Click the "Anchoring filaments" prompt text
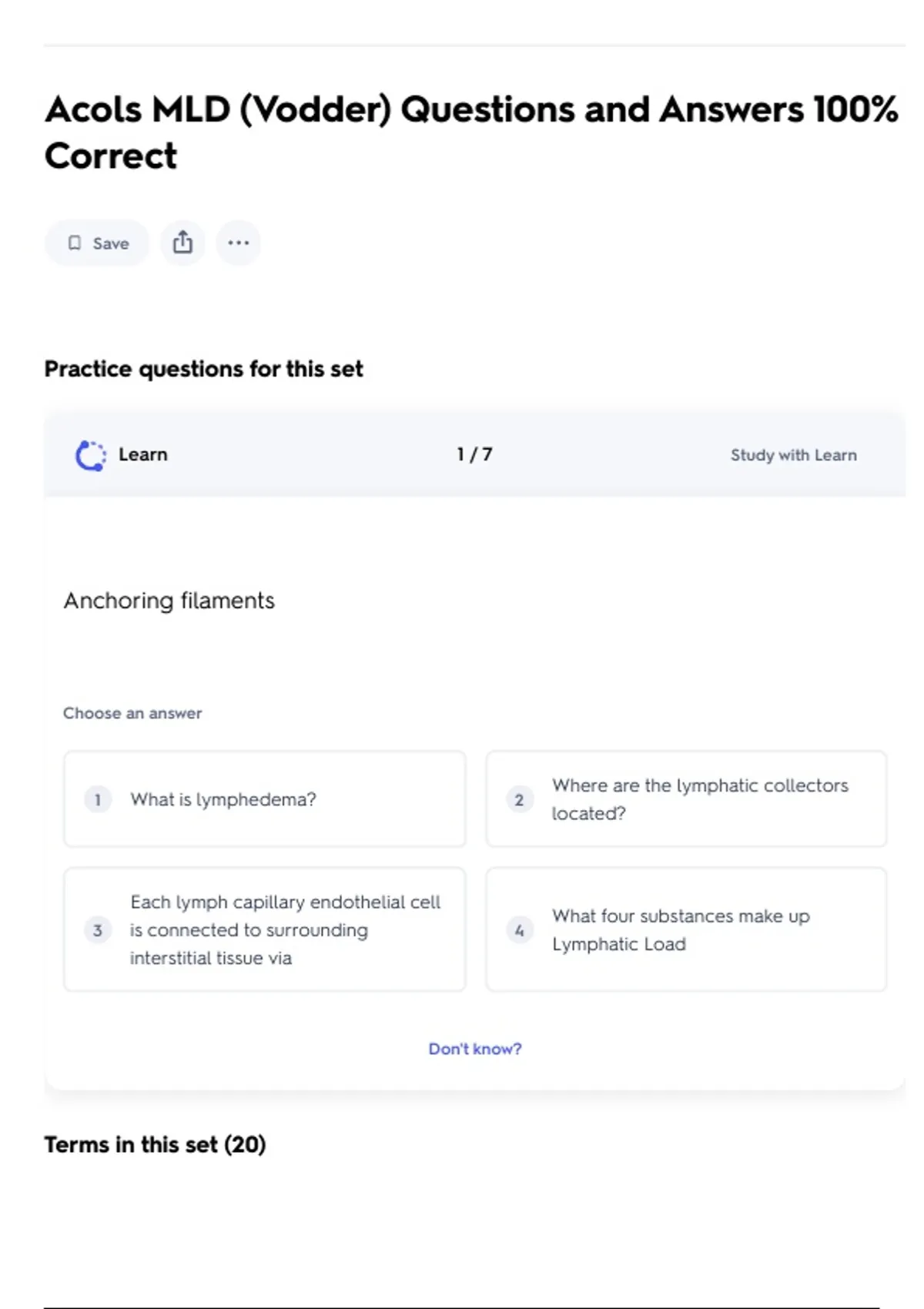Image resolution: width=924 pixels, height=1309 pixels. 169,601
